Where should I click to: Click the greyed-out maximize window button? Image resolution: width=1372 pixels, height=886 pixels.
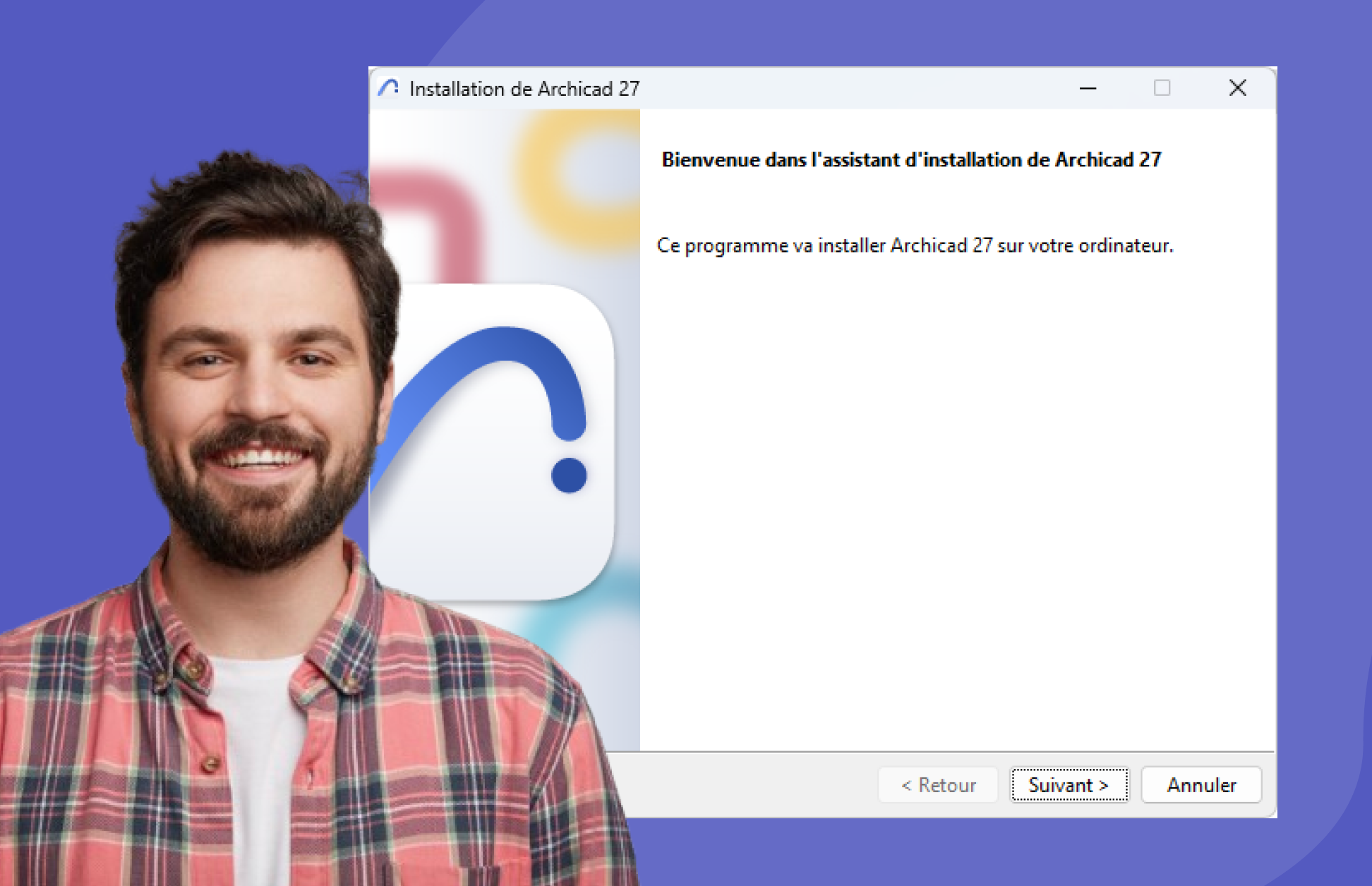coord(1162,88)
